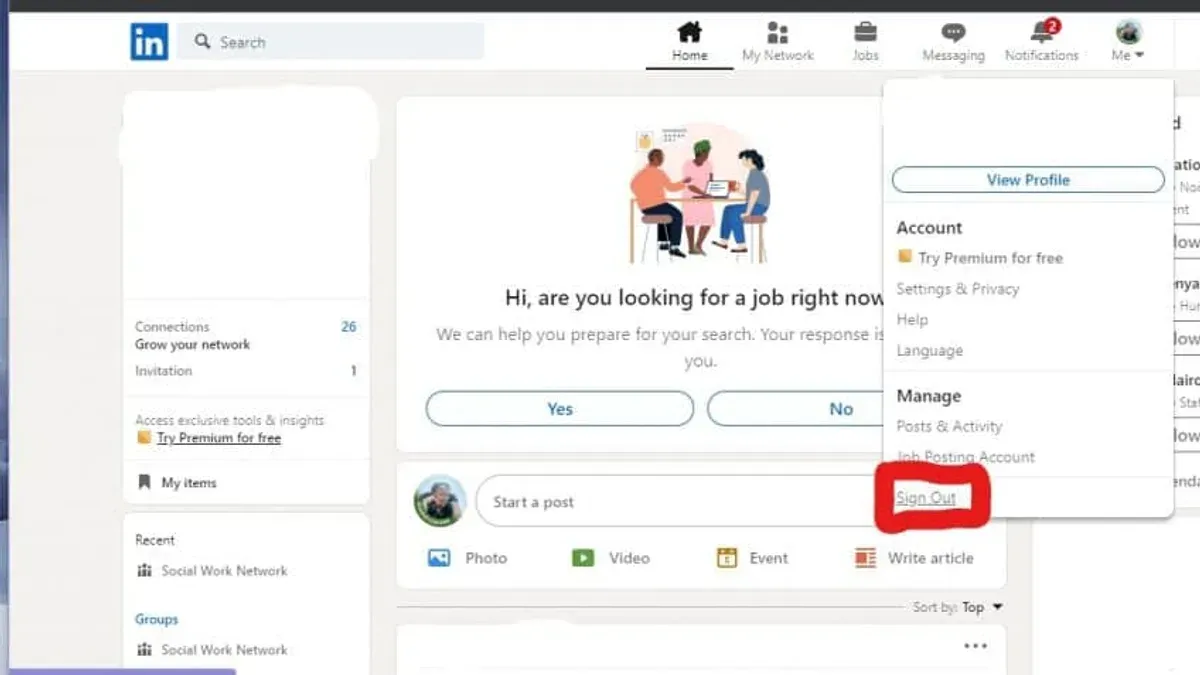Click the connections count 26
The height and width of the screenshot is (675, 1200).
tap(348, 327)
